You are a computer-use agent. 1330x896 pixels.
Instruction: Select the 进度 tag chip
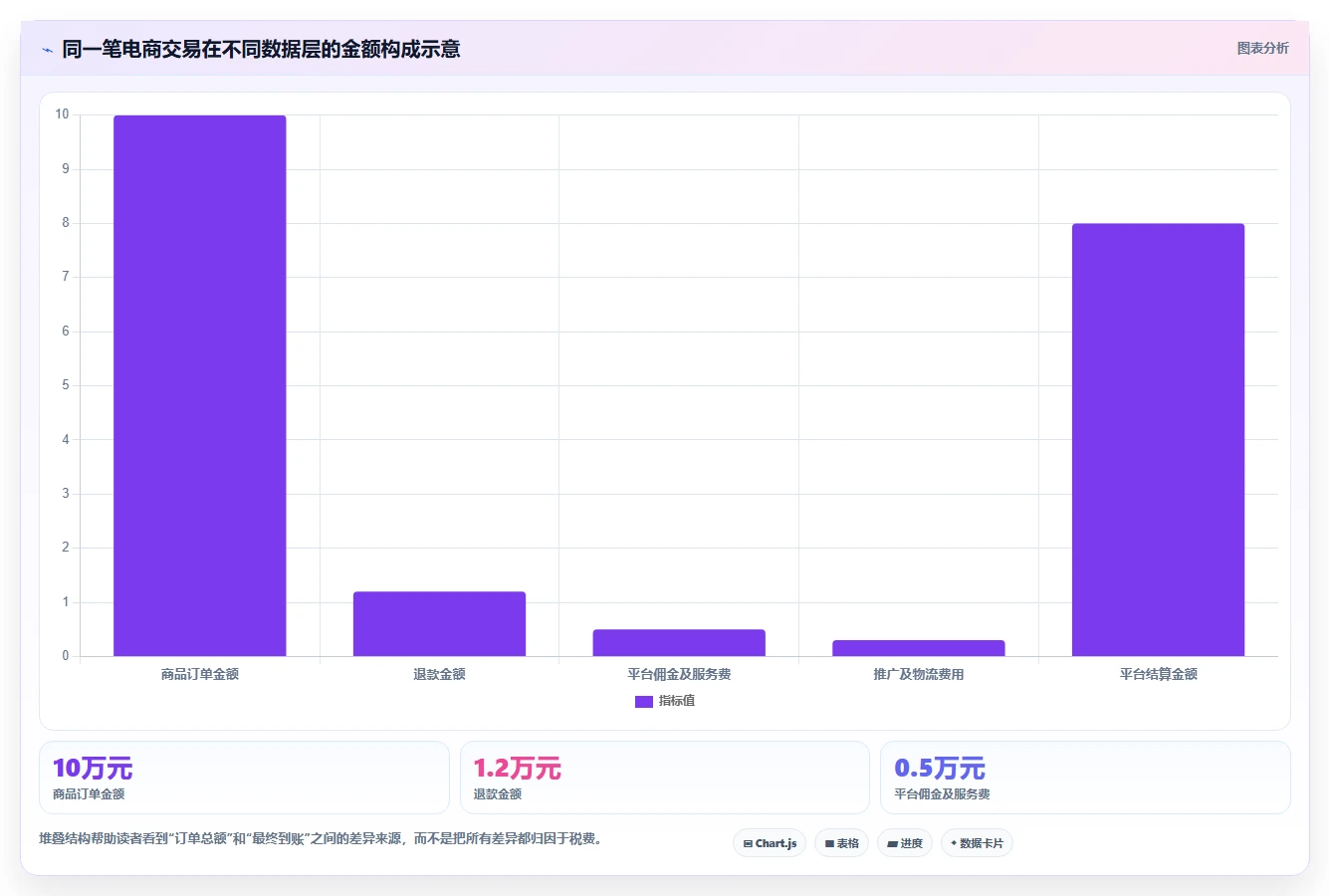coord(904,843)
